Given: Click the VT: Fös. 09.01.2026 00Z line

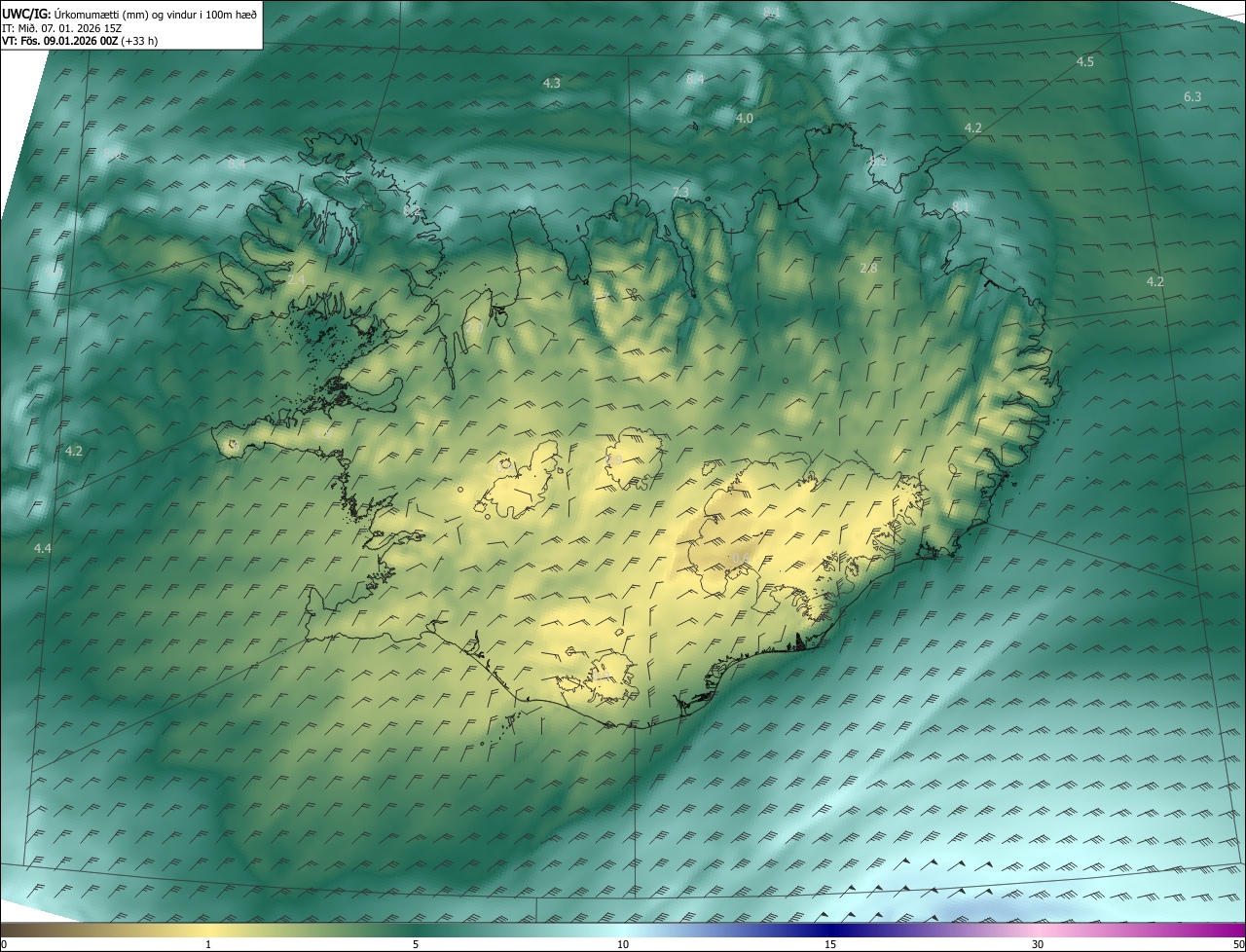Looking at the screenshot, I should (x=80, y=41).
